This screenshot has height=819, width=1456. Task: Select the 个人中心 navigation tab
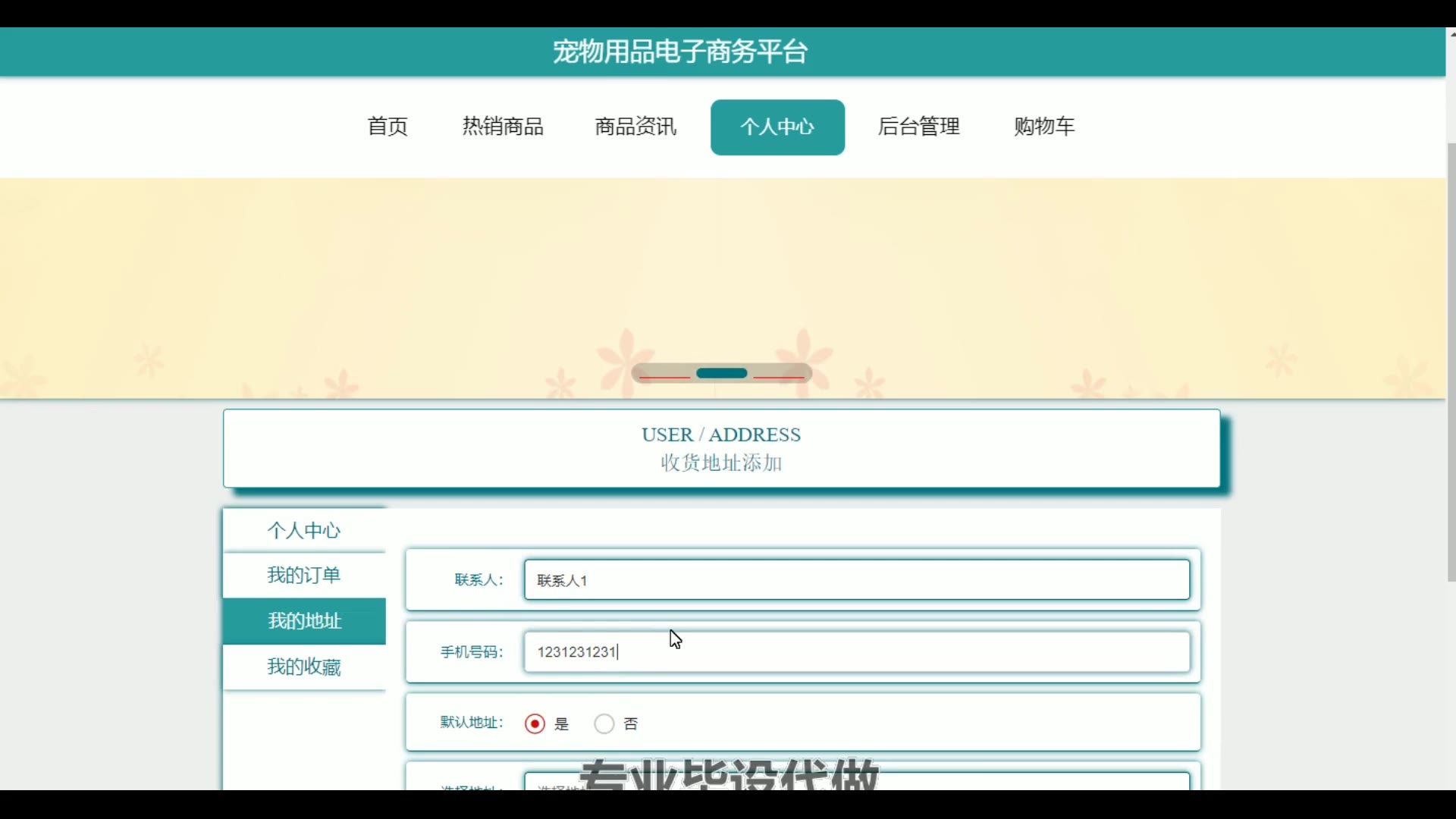[777, 127]
